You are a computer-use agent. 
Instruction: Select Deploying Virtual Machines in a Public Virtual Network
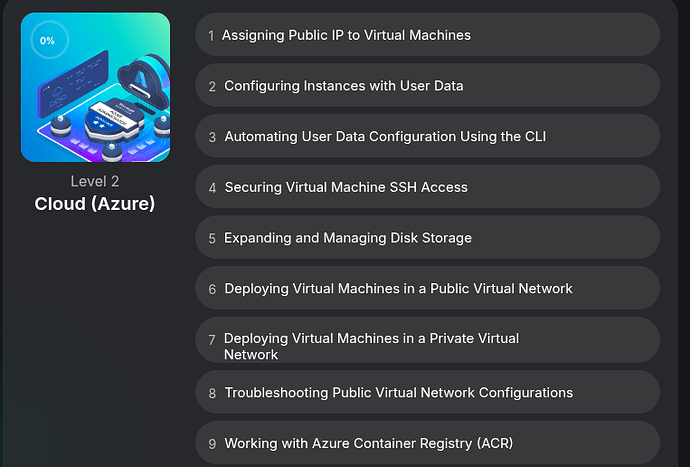click(x=398, y=288)
